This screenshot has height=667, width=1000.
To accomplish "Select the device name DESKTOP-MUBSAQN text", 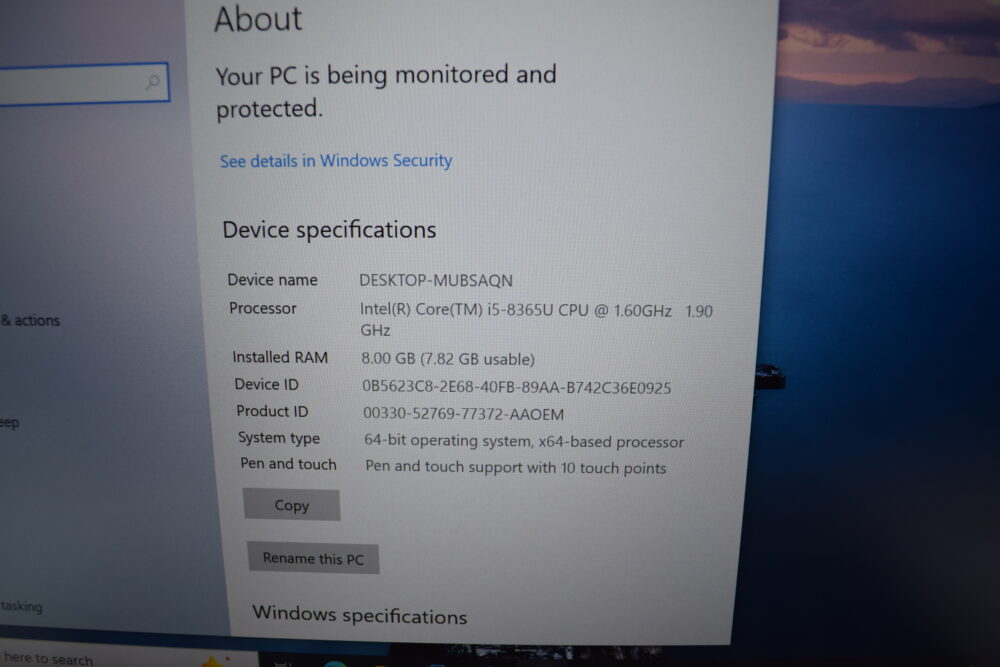I will [436, 281].
